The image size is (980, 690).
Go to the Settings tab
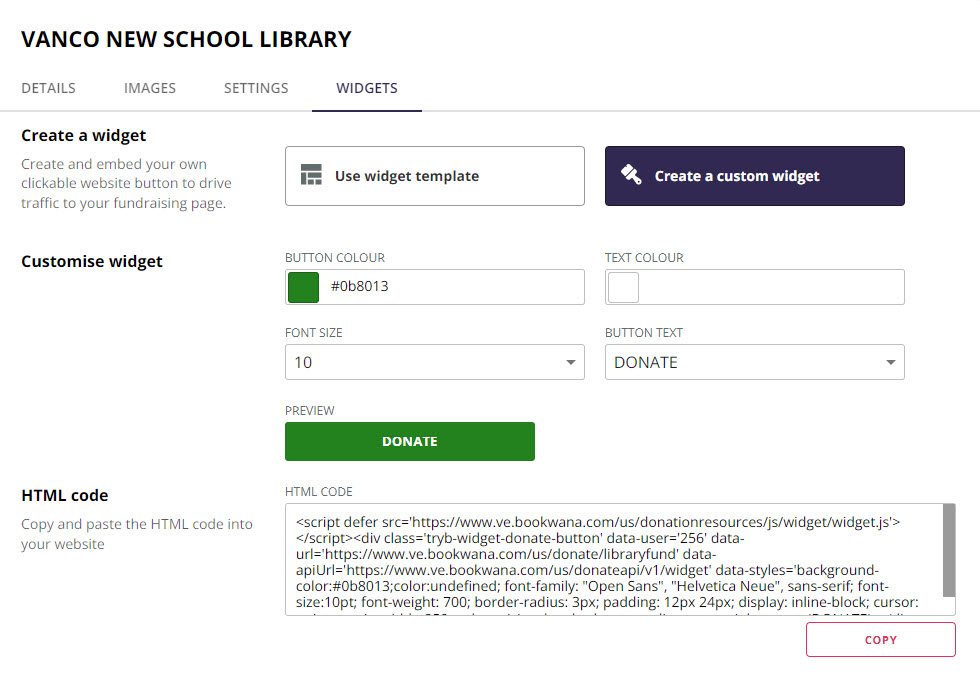256,88
